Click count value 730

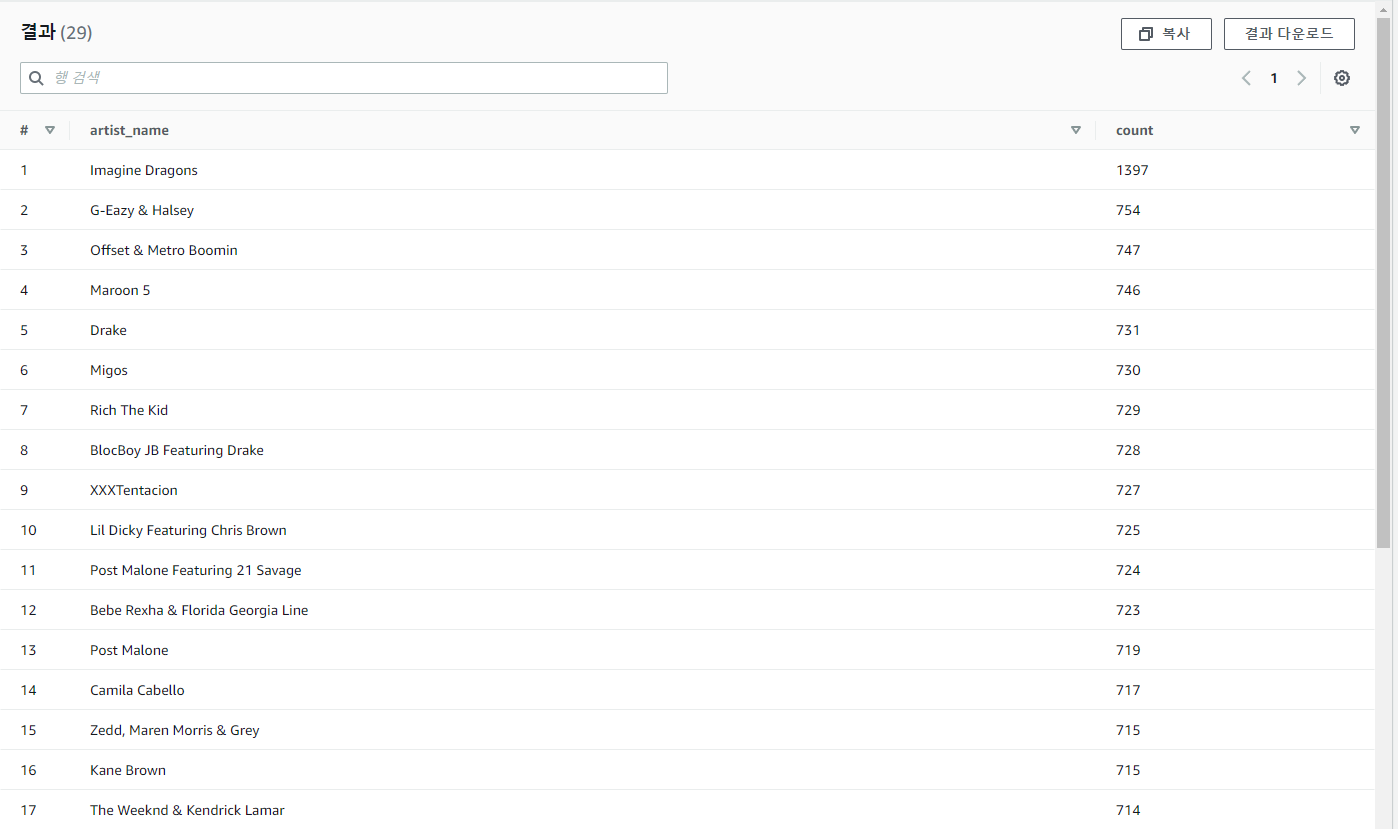pos(1128,370)
